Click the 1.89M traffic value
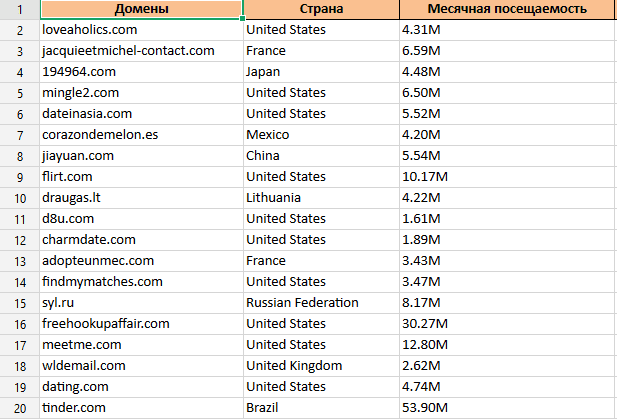The width and height of the screenshot is (617, 419). click(507, 240)
